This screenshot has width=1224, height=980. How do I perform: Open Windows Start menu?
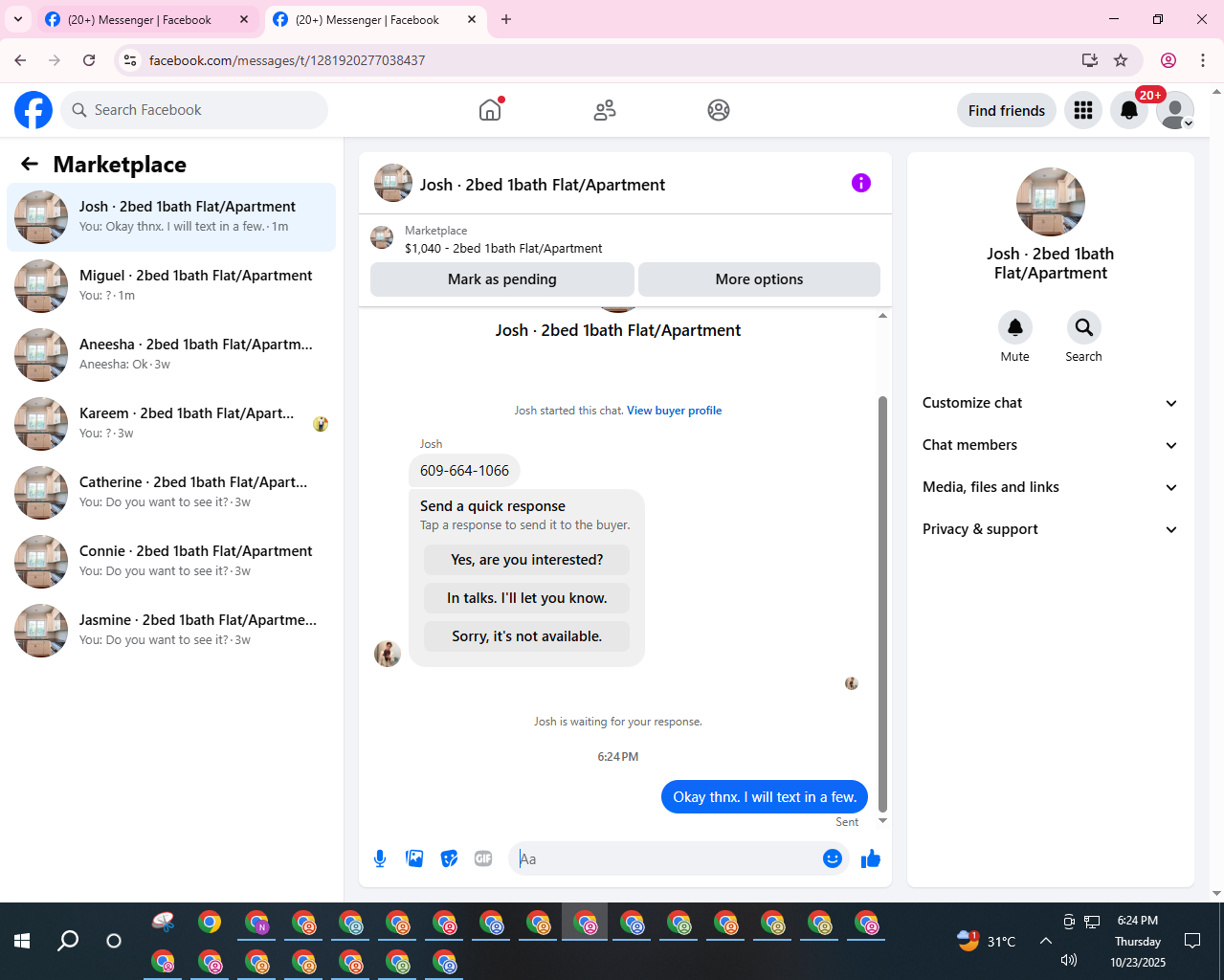point(22,941)
